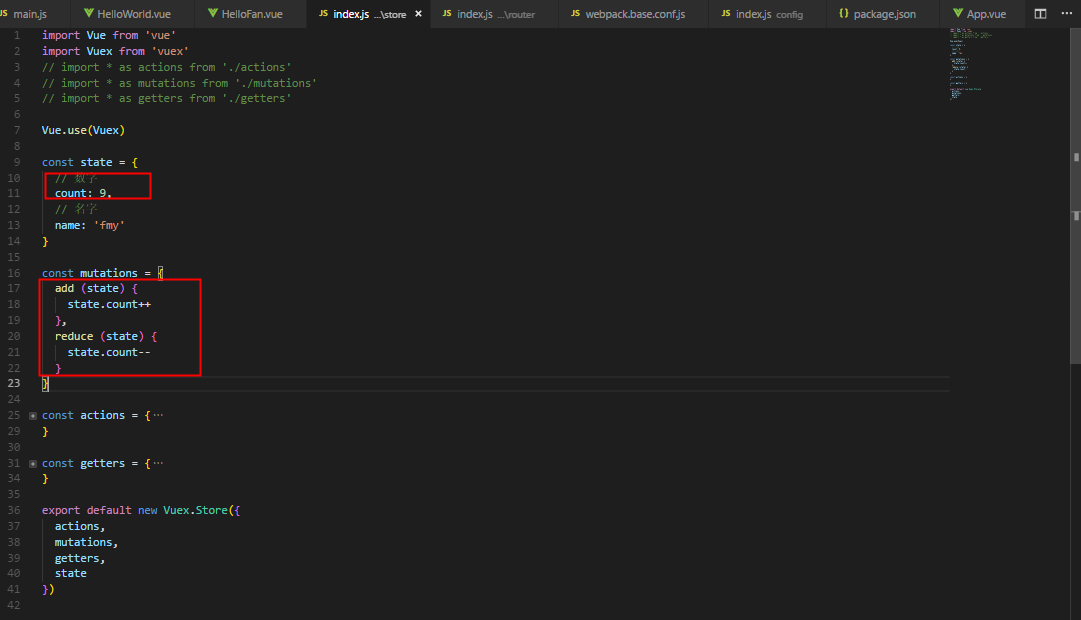This screenshot has width=1081, height=620.
Task: Click the JSON braces icon on package.json tab
Action: (x=844, y=13)
